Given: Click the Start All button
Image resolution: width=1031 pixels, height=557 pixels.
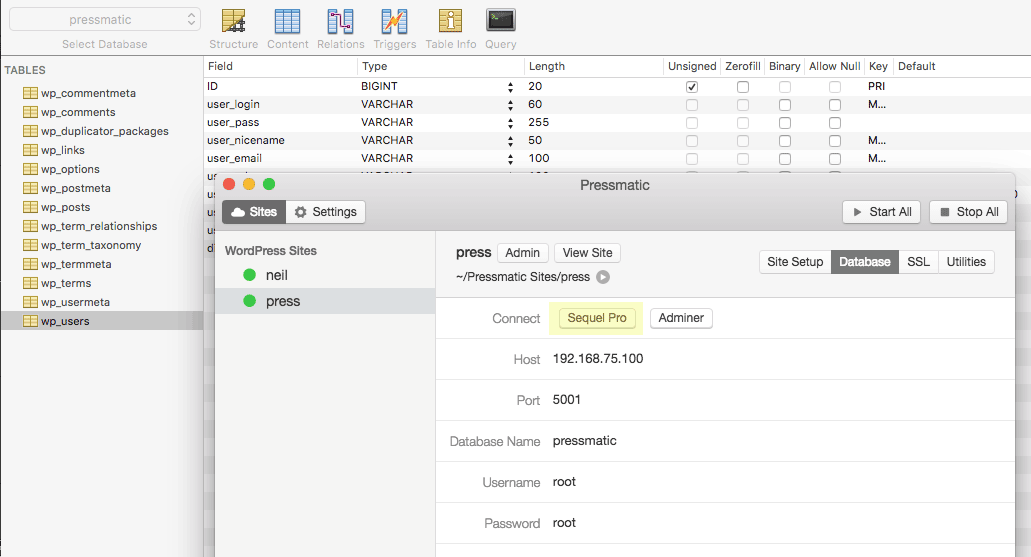Looking at the screenshot, I should tap(882, 212).
